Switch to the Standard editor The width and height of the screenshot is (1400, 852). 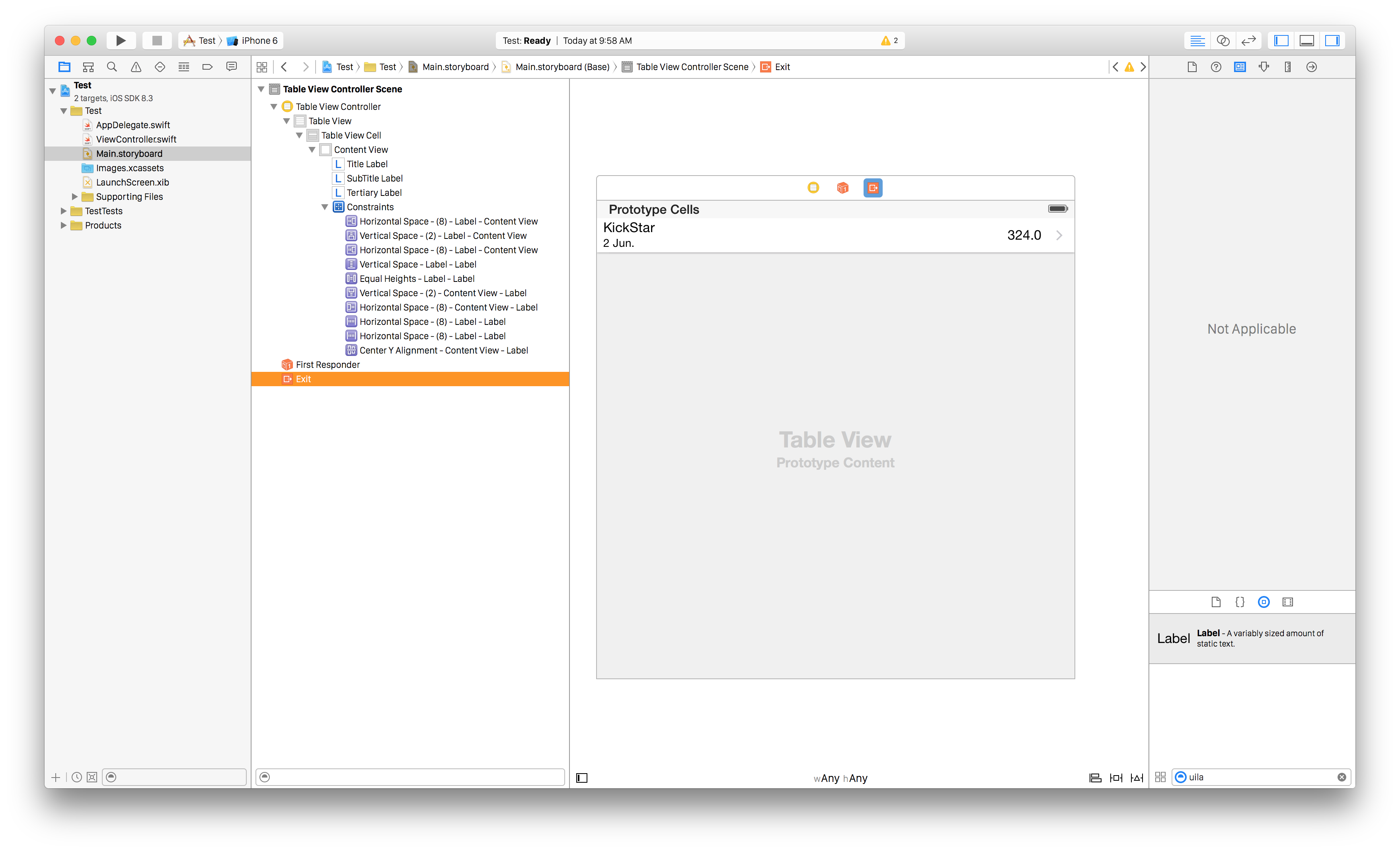pyautogui.click(x=1197, y=40)
